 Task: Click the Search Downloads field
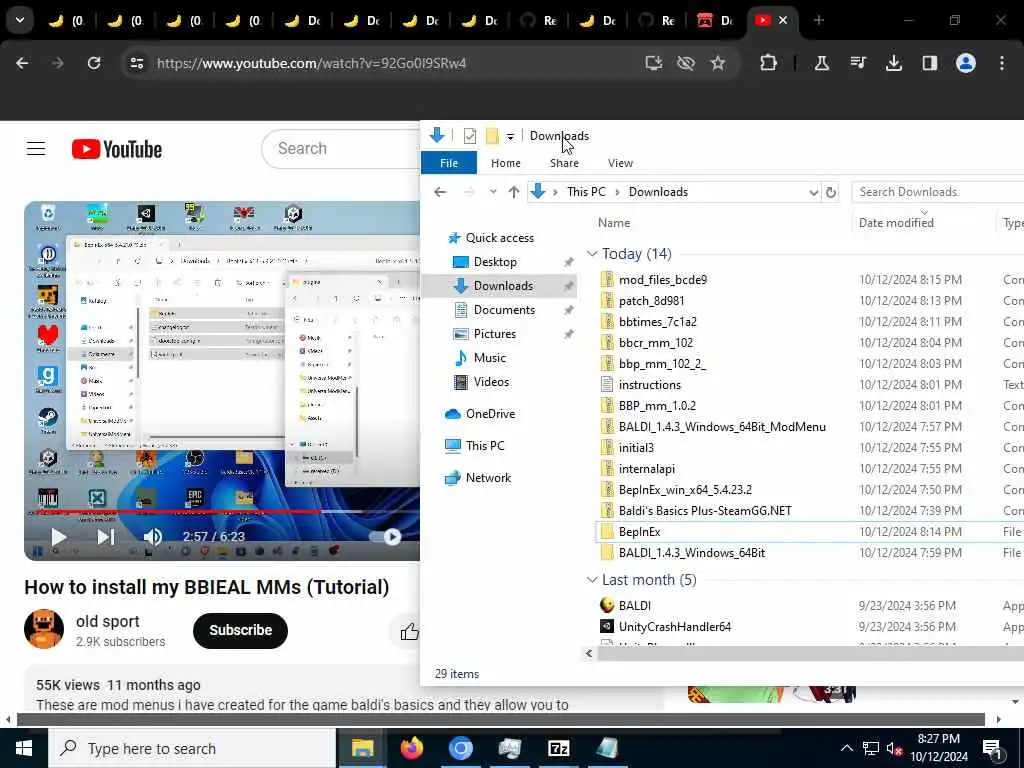point(938,192)
